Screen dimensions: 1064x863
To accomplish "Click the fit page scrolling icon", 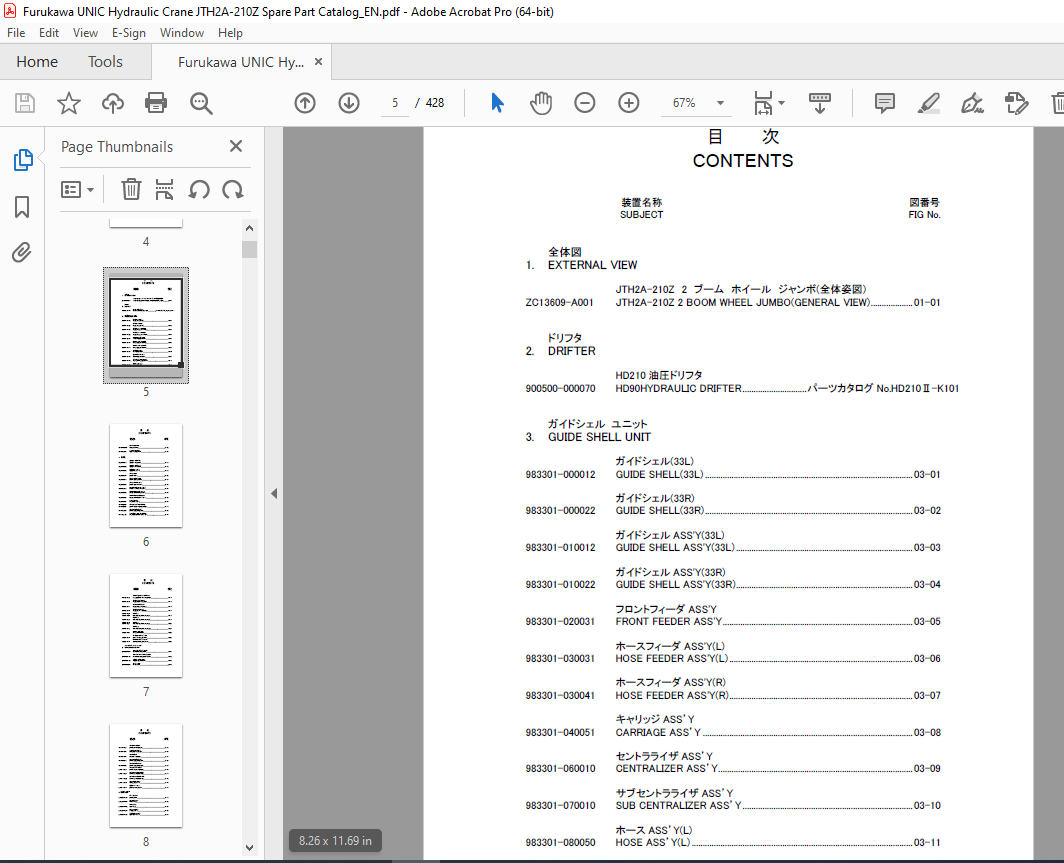I will (763, 103).
